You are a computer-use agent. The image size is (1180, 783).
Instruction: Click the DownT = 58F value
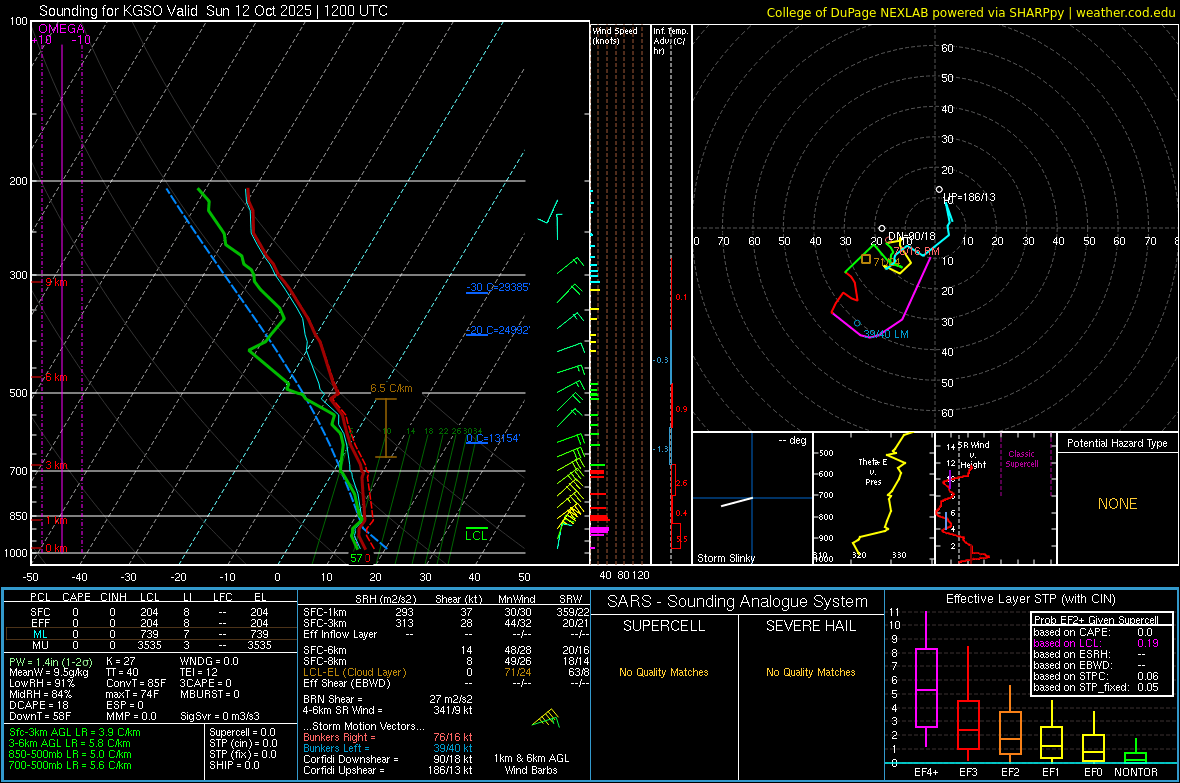tap(40, 716)
